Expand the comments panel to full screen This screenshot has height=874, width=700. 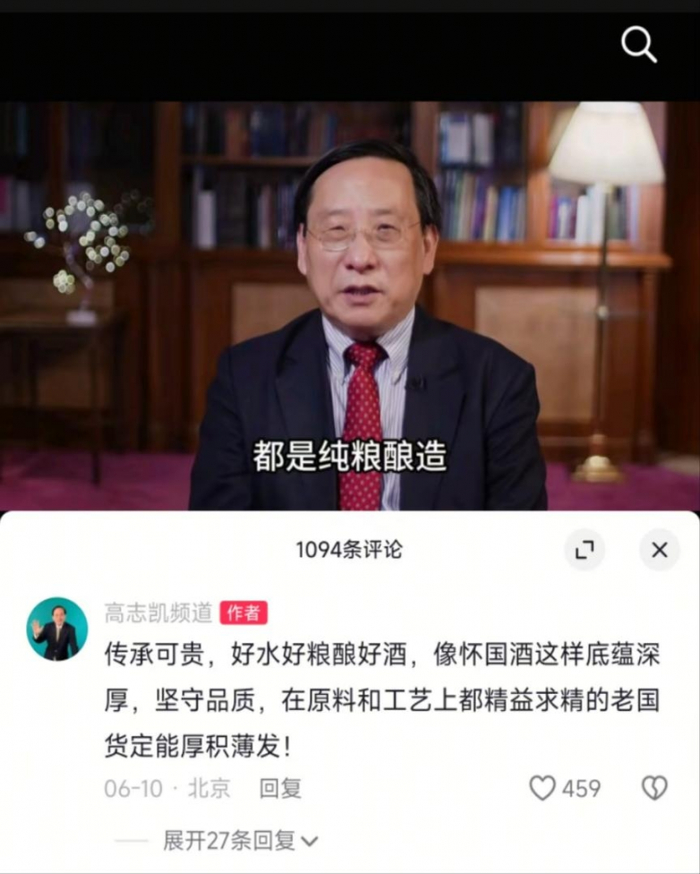point(584,550)
